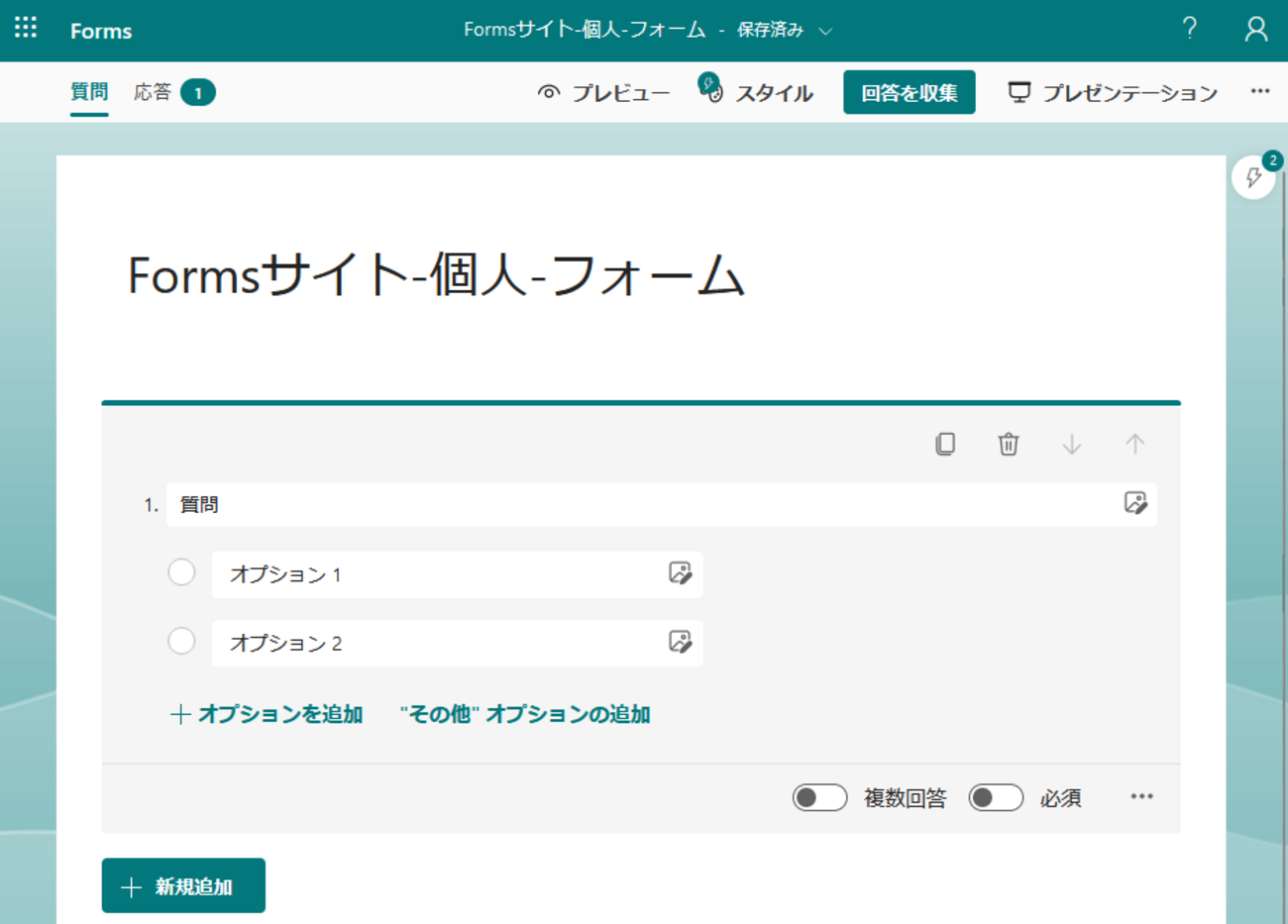The image size is (1288, 924).
Task: Select the radio button for オプション 1
Action: click(x=181, y=572)
